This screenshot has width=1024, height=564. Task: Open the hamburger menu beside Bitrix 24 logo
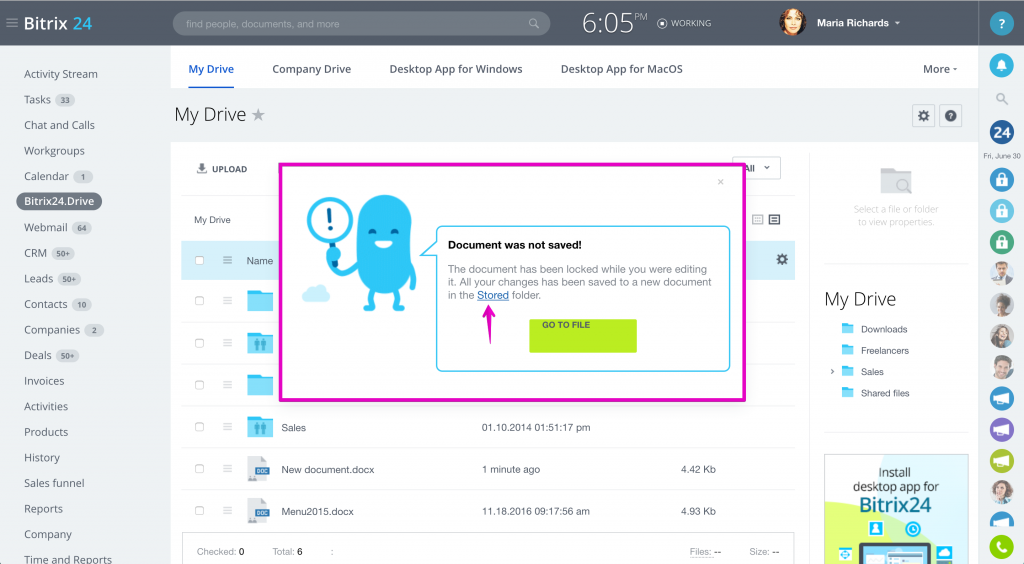(x=11, y=23)
